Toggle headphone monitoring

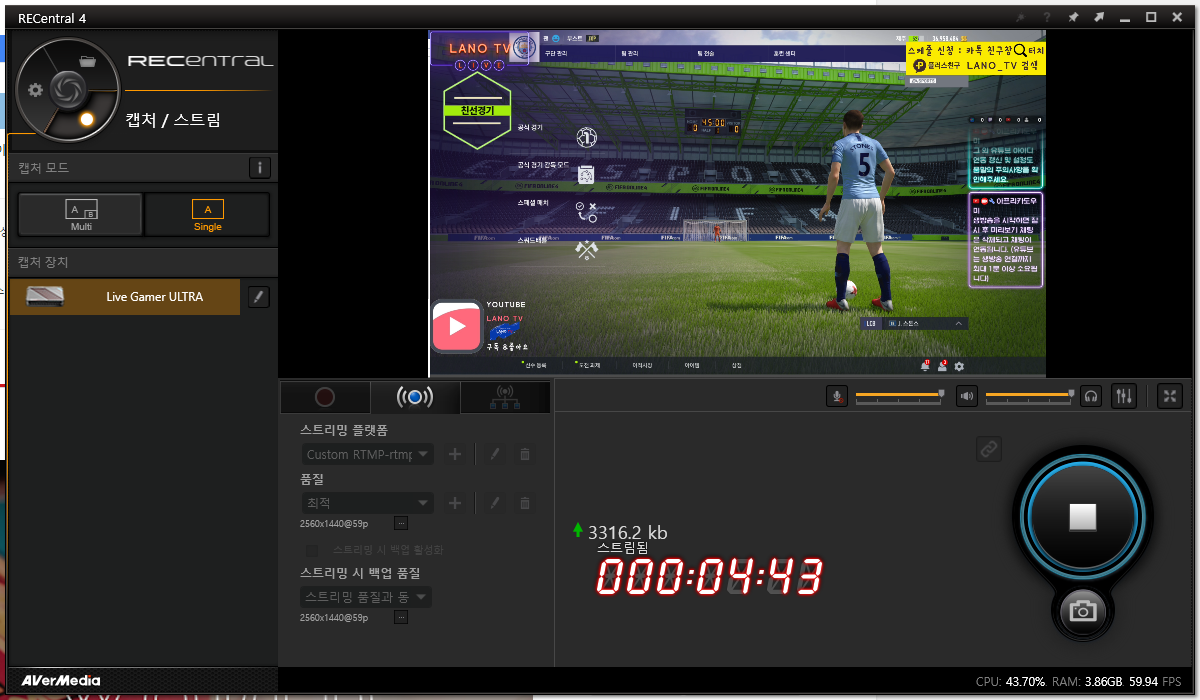coord(1091,396)
